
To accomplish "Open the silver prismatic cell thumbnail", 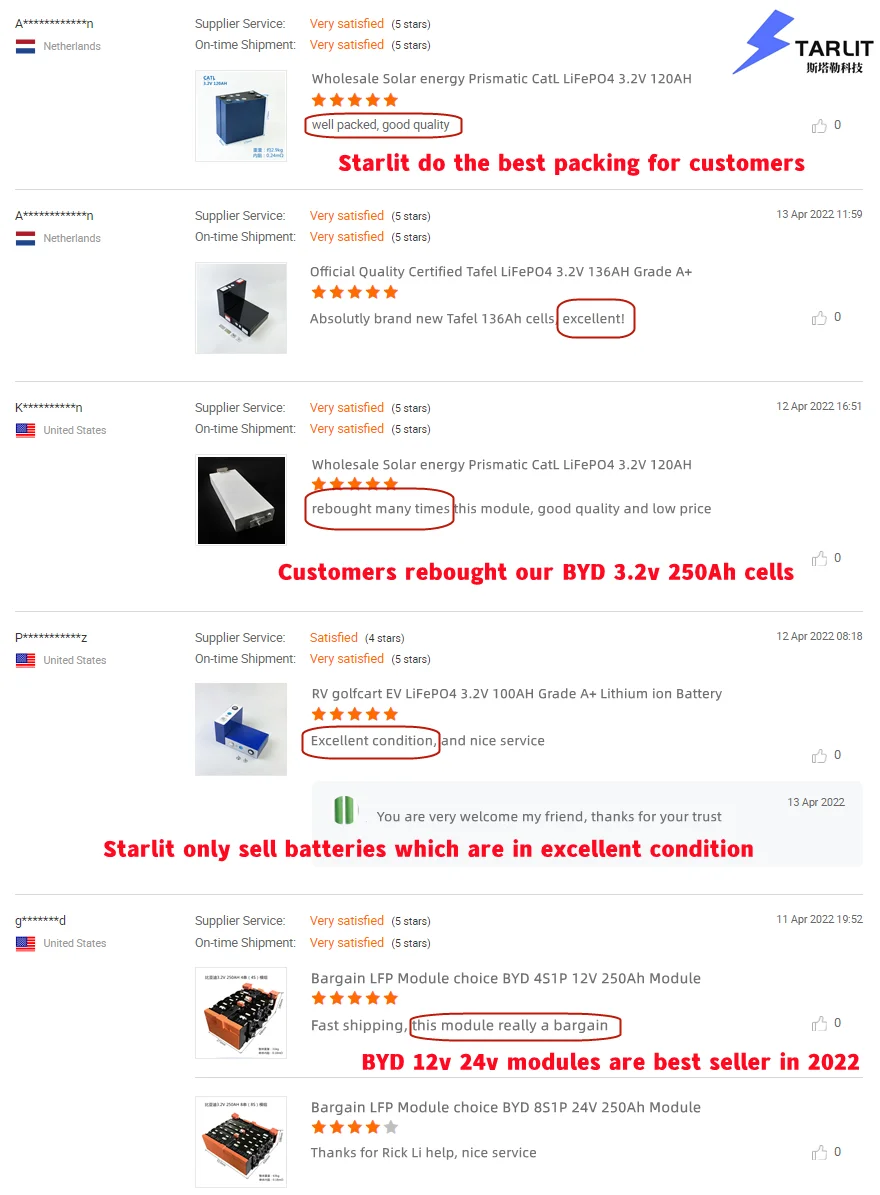I will [241, 500].
